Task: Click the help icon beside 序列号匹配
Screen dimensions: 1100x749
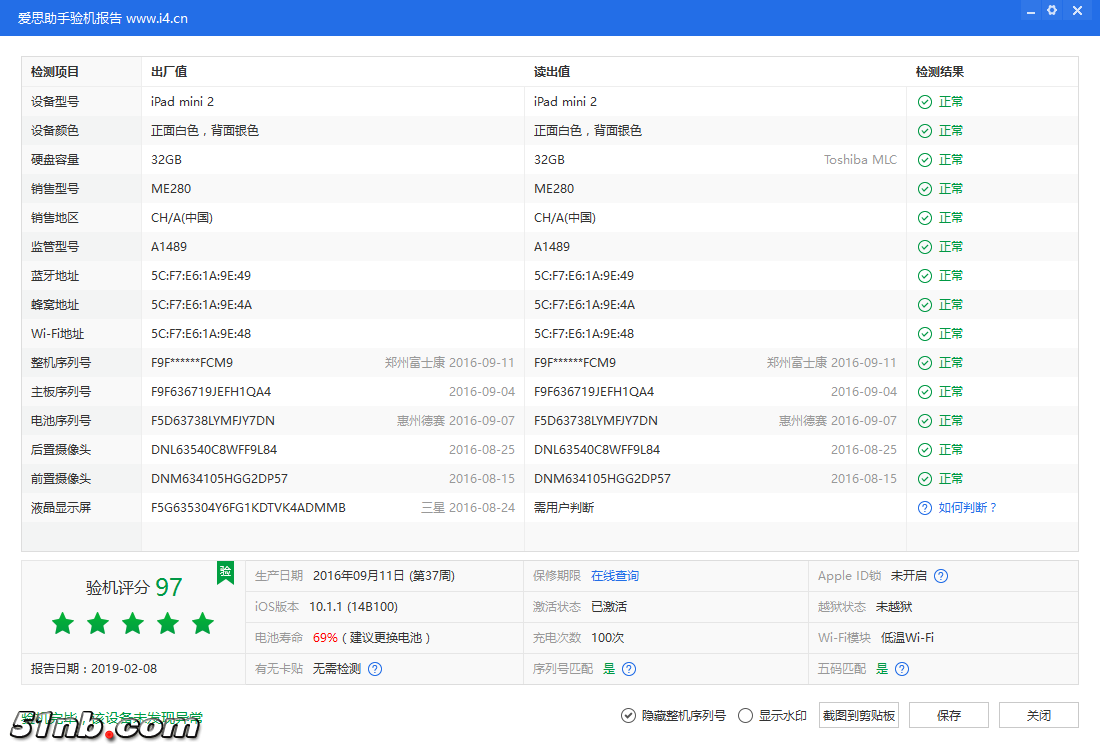Action: (628, 670)
